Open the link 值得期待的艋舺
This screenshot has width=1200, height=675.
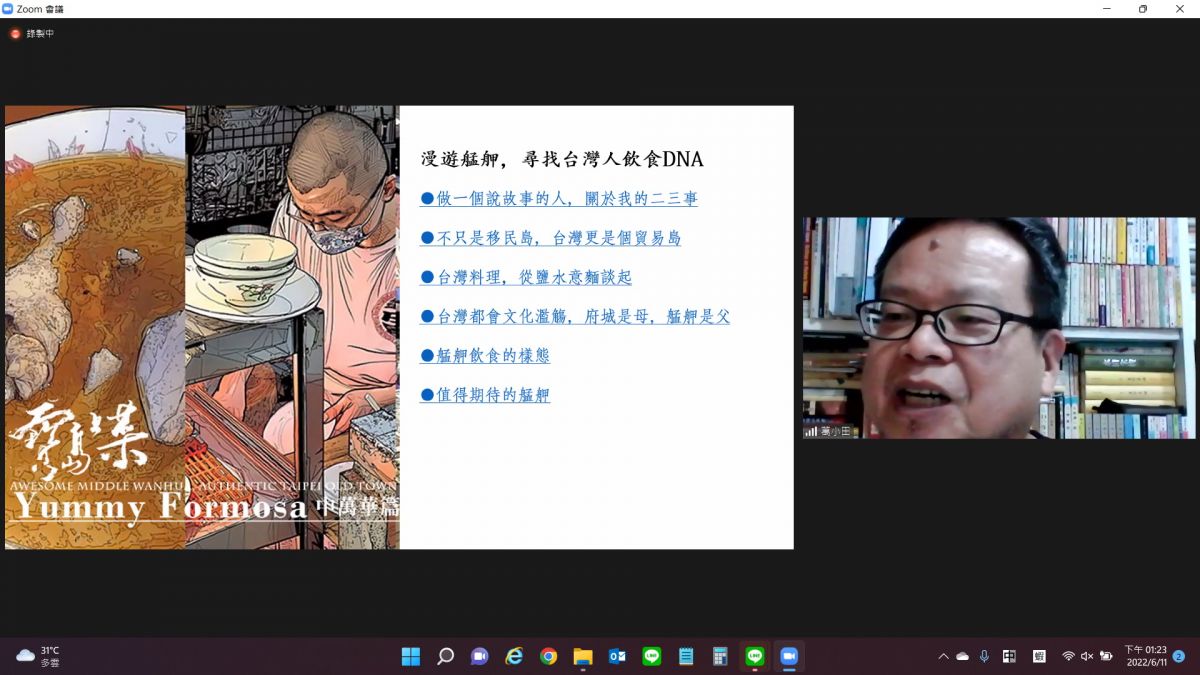click(x=485, y=395)
